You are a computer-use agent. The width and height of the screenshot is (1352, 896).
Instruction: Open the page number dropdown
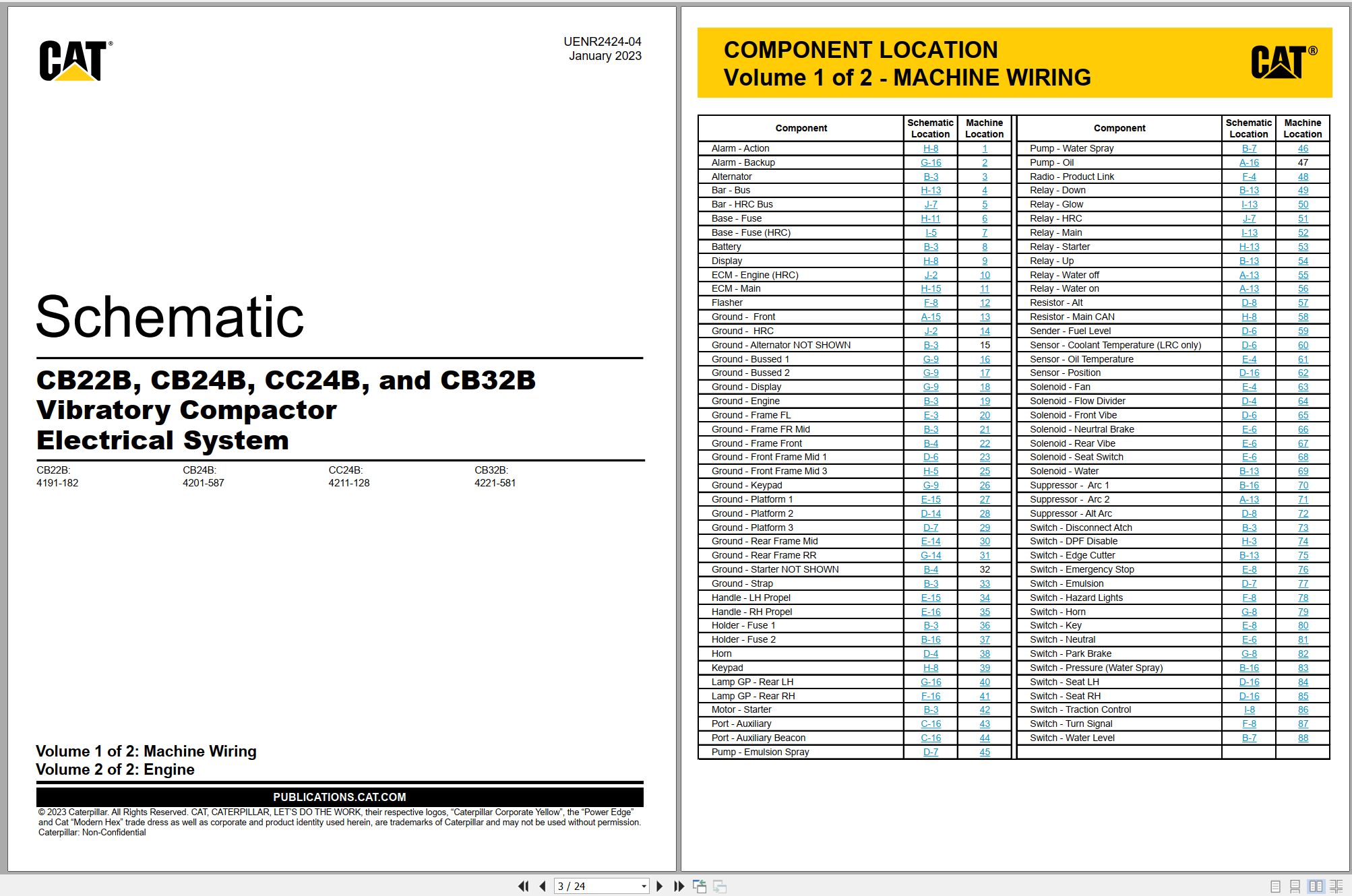point(644,887)
